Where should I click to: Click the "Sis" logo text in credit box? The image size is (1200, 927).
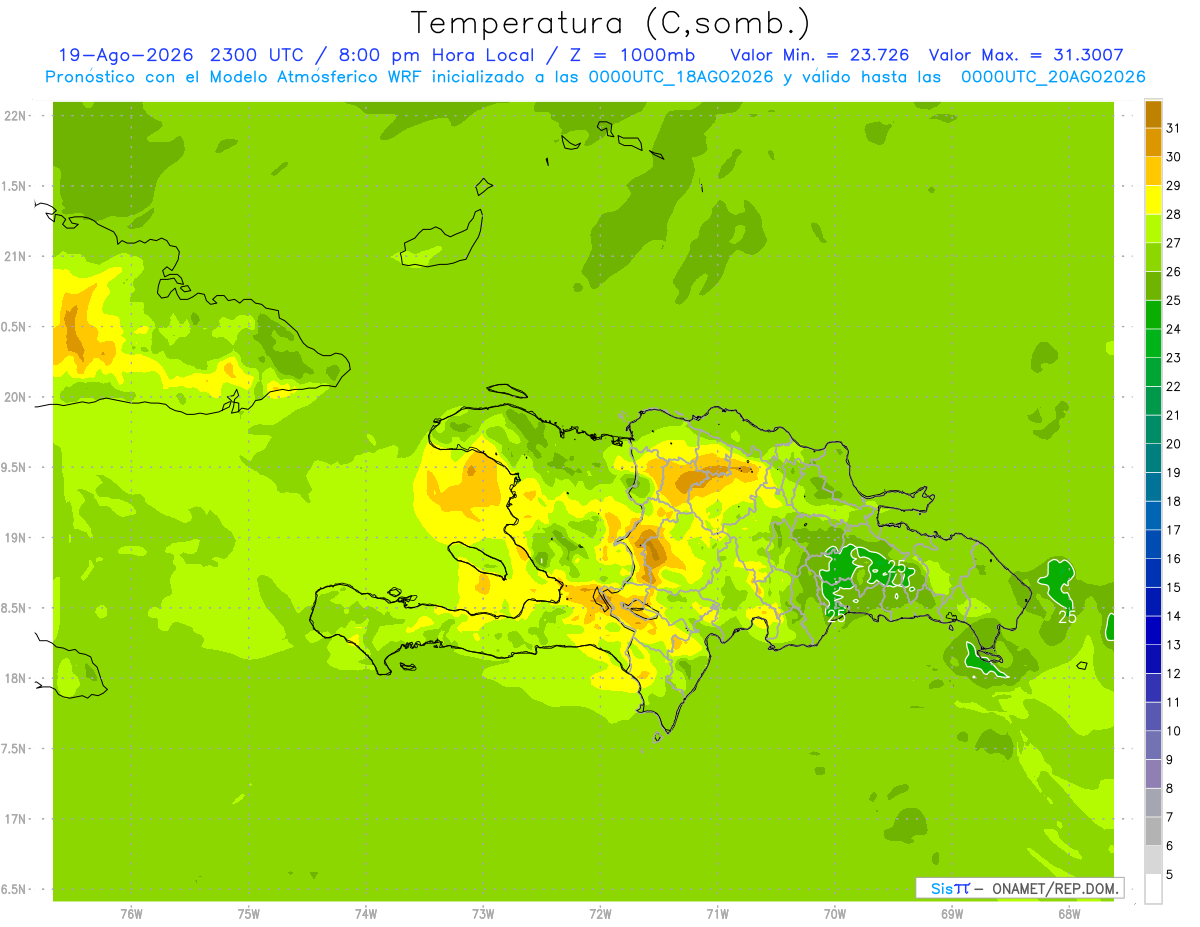[x=941, y=888]
